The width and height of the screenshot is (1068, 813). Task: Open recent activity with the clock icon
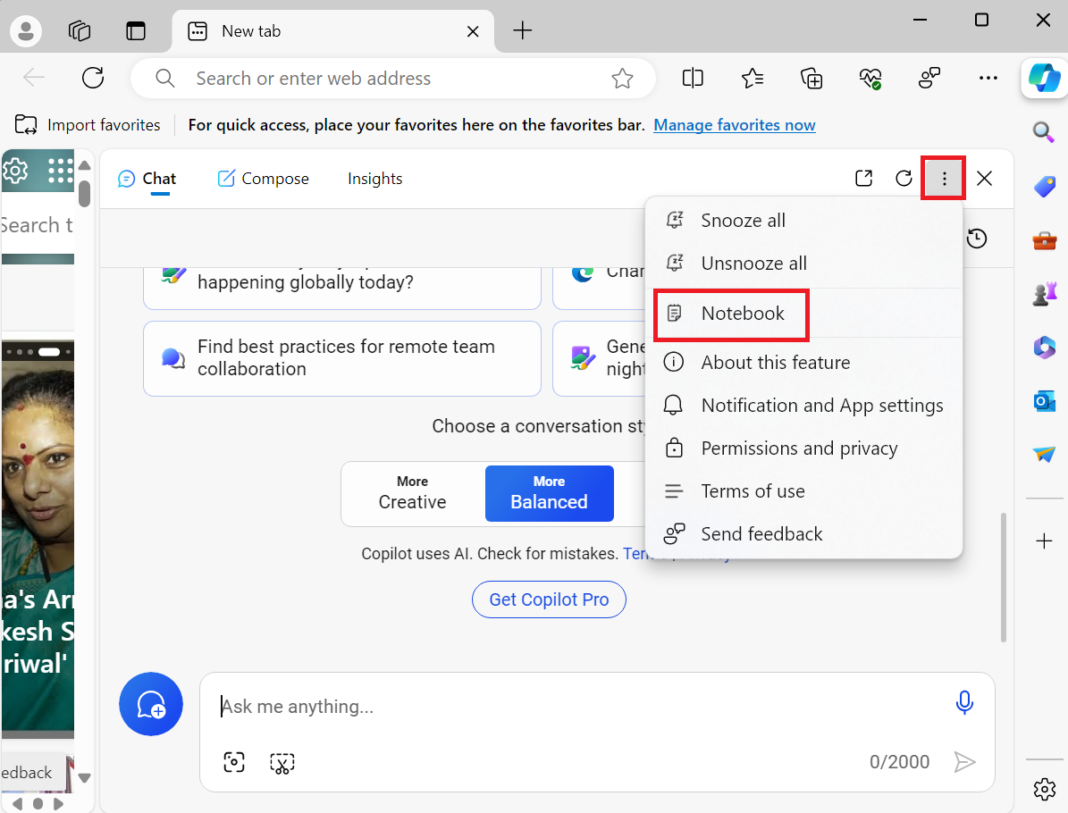point(977,239)
